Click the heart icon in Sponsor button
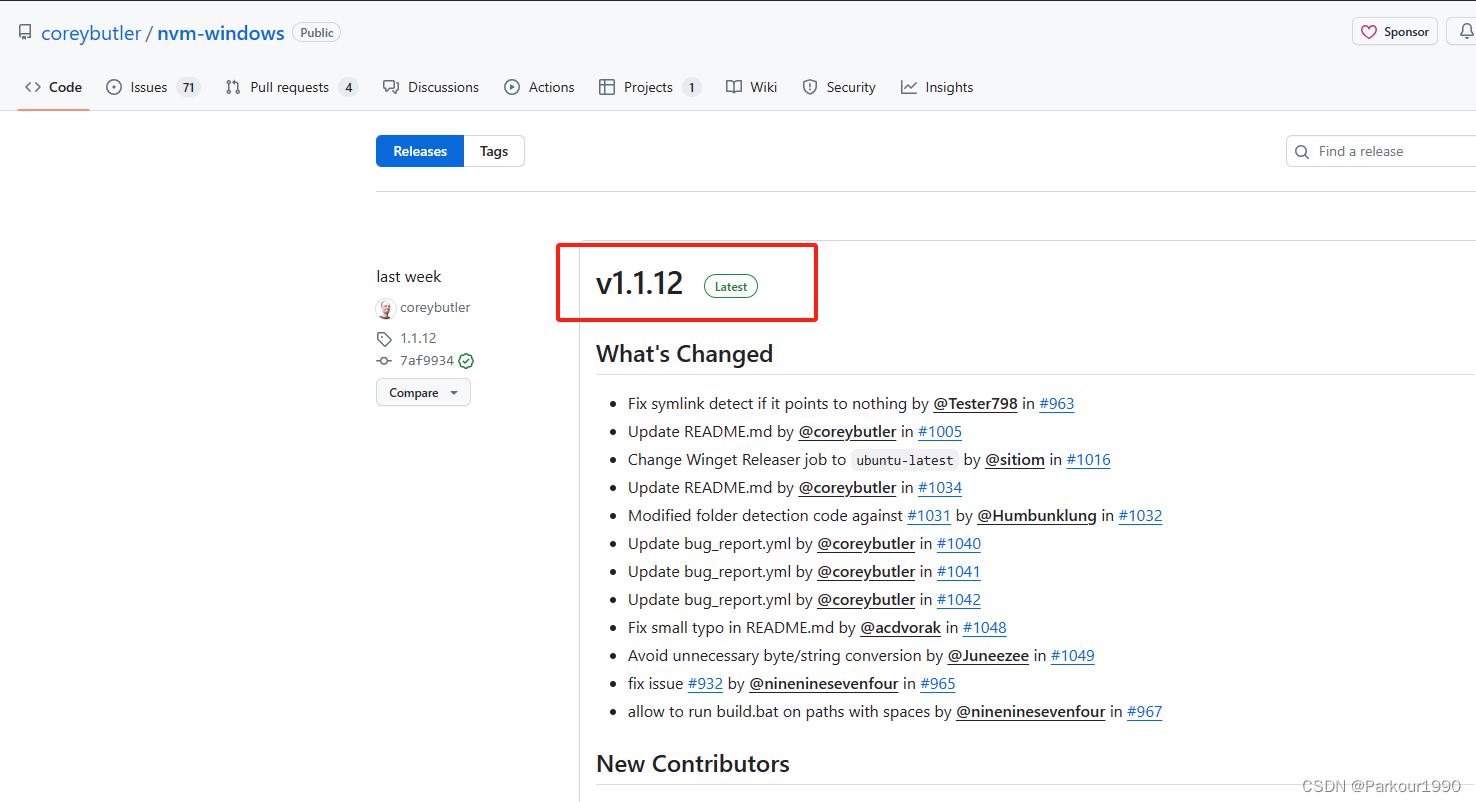The height and width of the screenshot is (802, 1476). tap(1370, 32)
